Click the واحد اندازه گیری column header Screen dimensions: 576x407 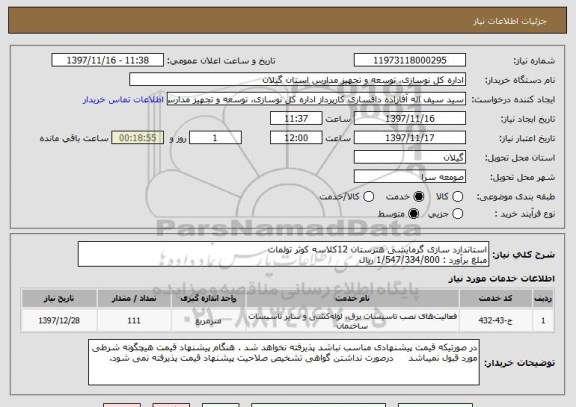[x=208, y=298]
